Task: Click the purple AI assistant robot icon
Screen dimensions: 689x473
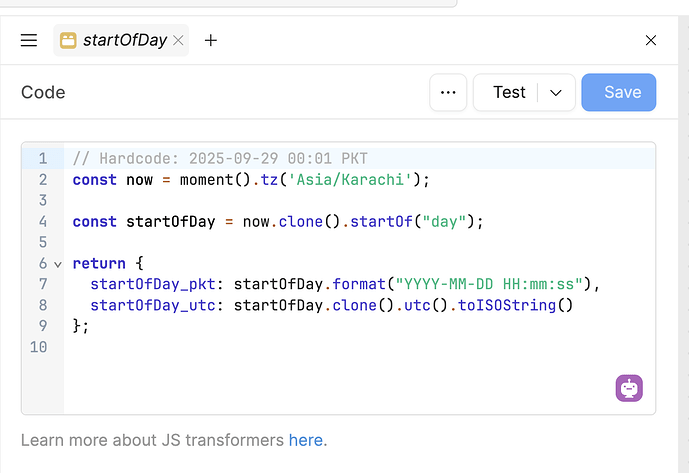Action: 629,388
